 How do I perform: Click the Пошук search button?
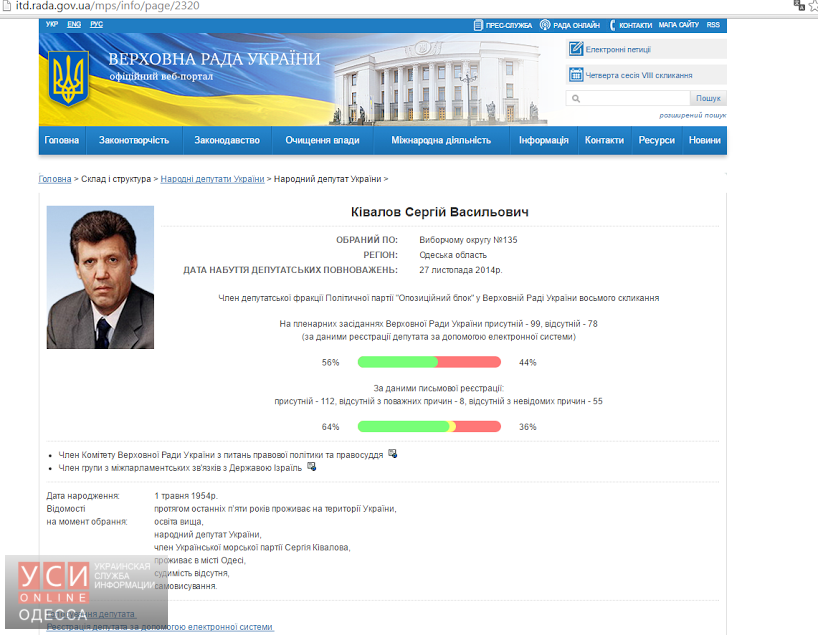[x=708, y=98]
